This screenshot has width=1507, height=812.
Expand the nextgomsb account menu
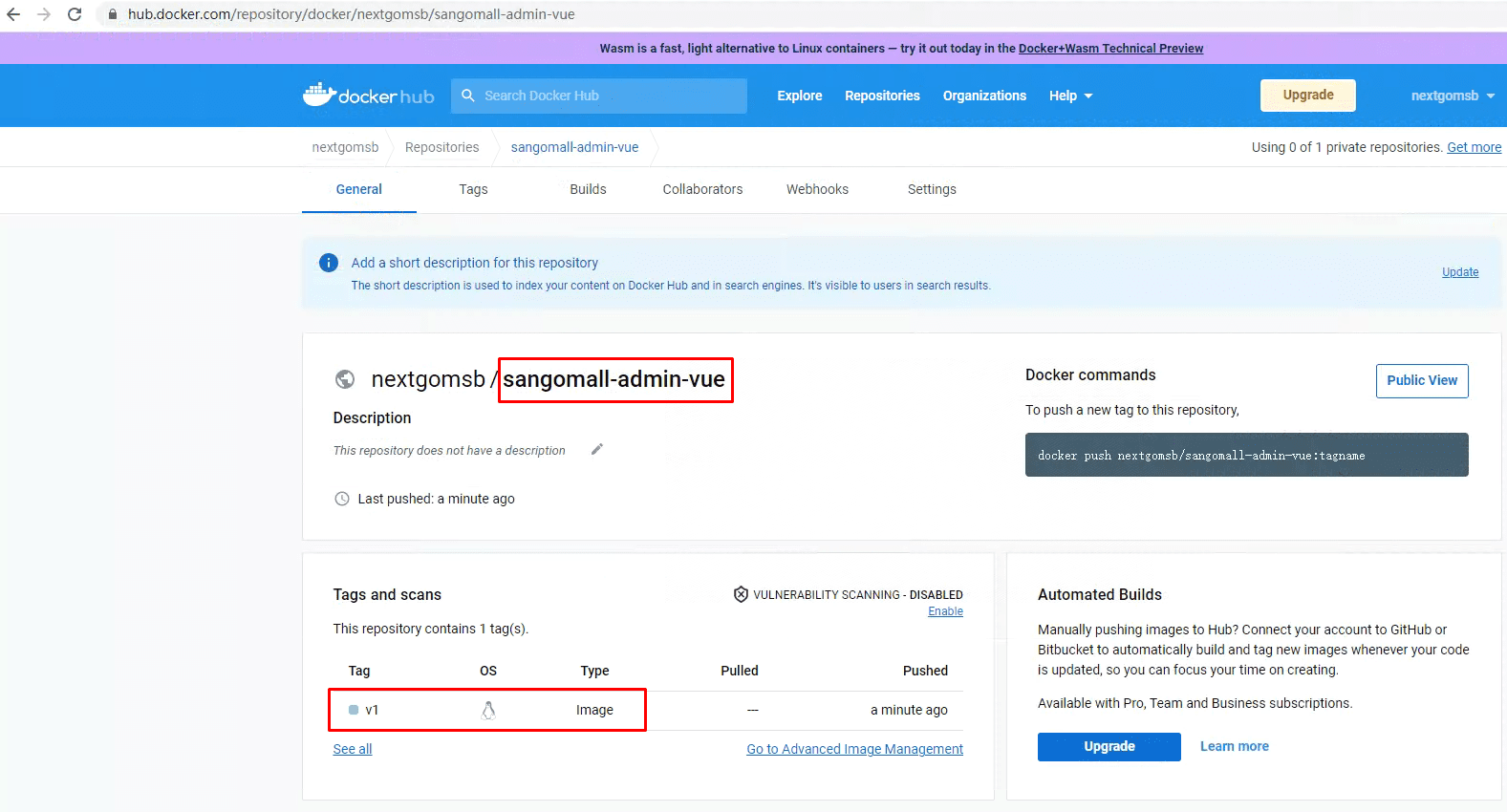click(x=1453, y=96)
